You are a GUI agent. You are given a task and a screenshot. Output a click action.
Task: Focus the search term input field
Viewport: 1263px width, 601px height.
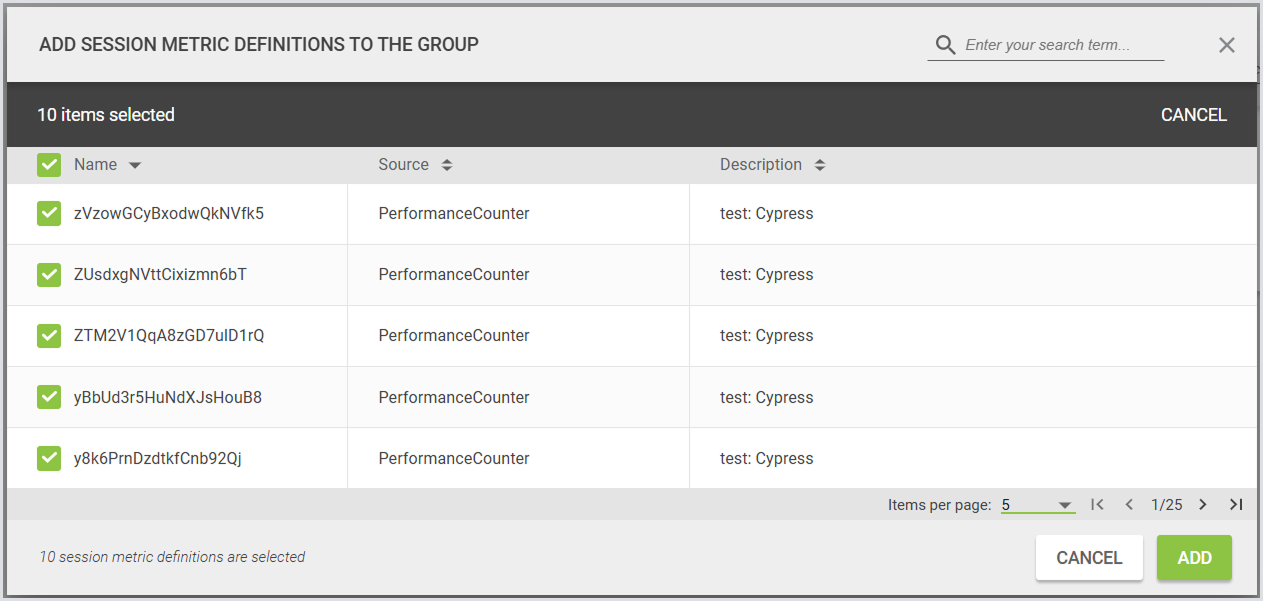[x=1062, y=45]
